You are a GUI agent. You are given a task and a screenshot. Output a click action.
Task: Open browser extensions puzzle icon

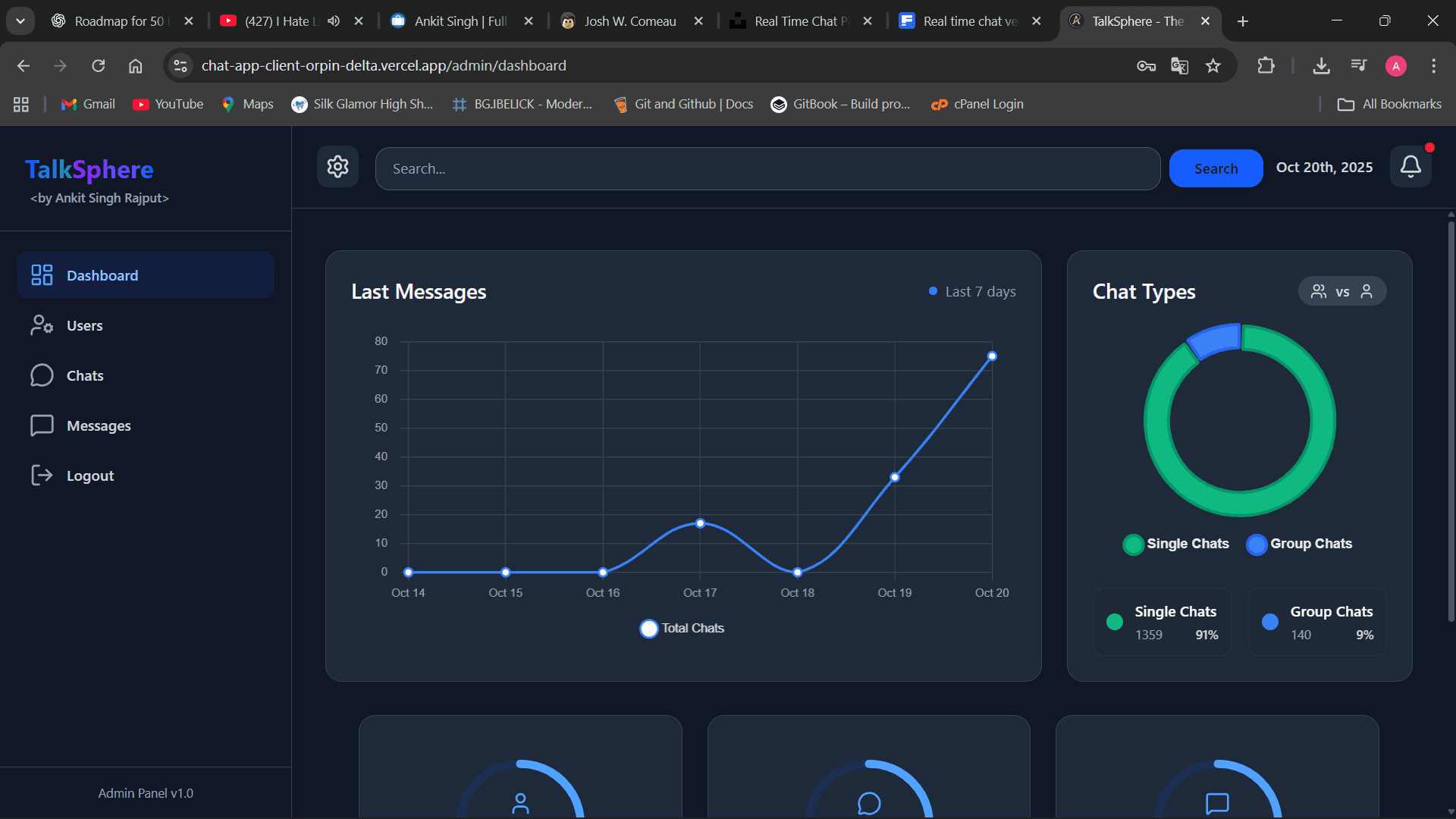pyautogui.click(x=1266, y=66)
